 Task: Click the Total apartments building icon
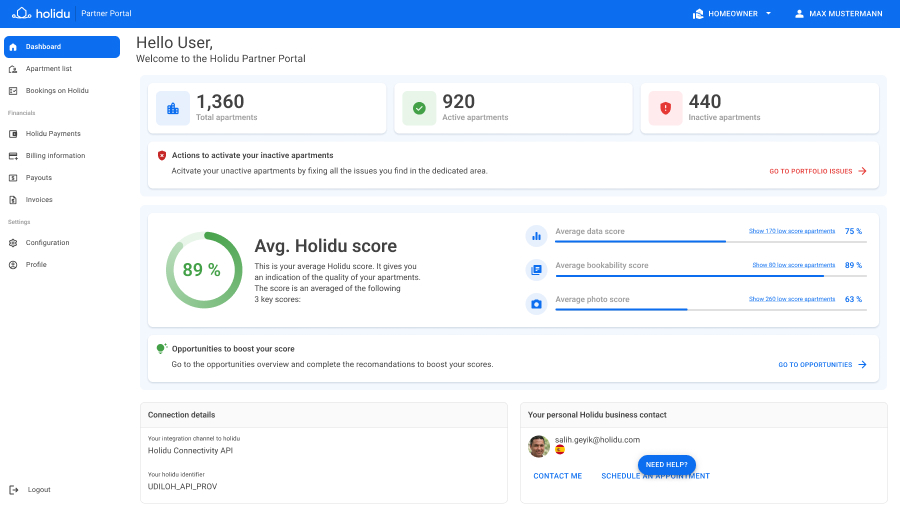tap(173, 108)
